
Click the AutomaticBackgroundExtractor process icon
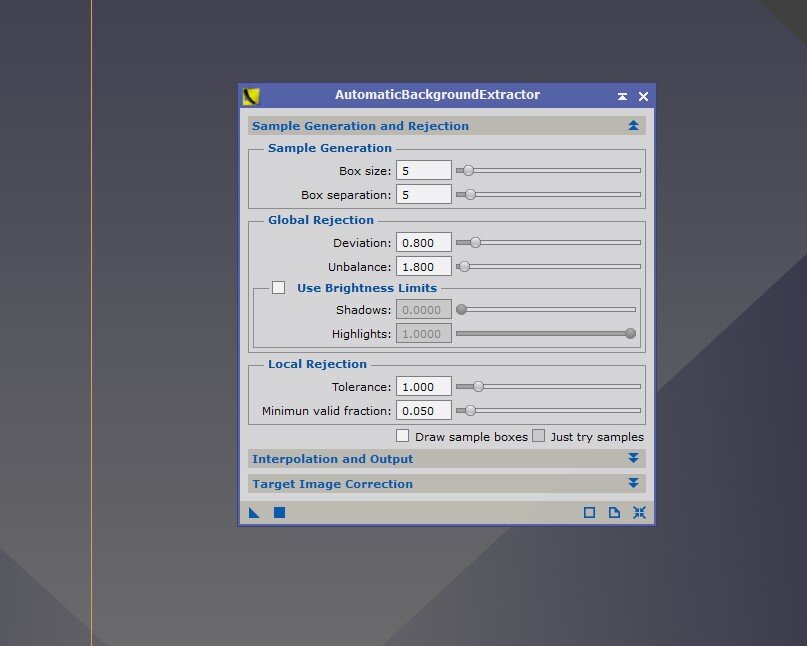251,96
